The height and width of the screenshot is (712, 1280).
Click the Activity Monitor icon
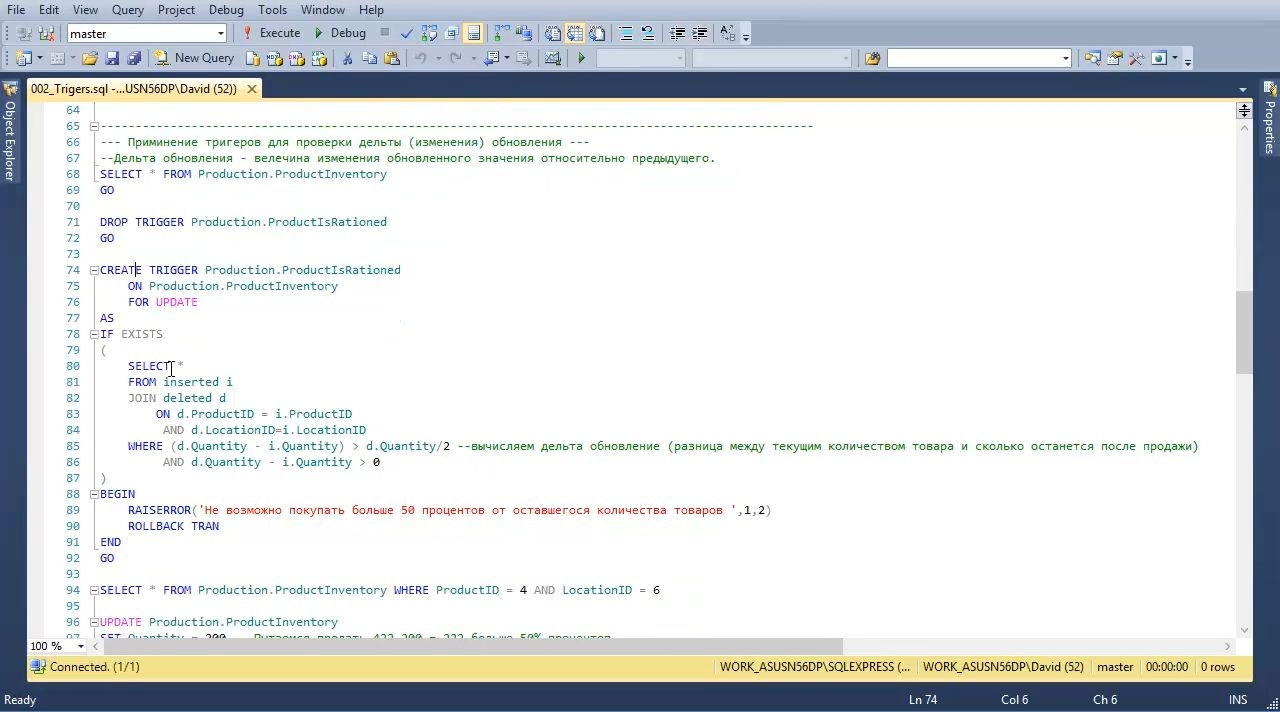point(552,58)
